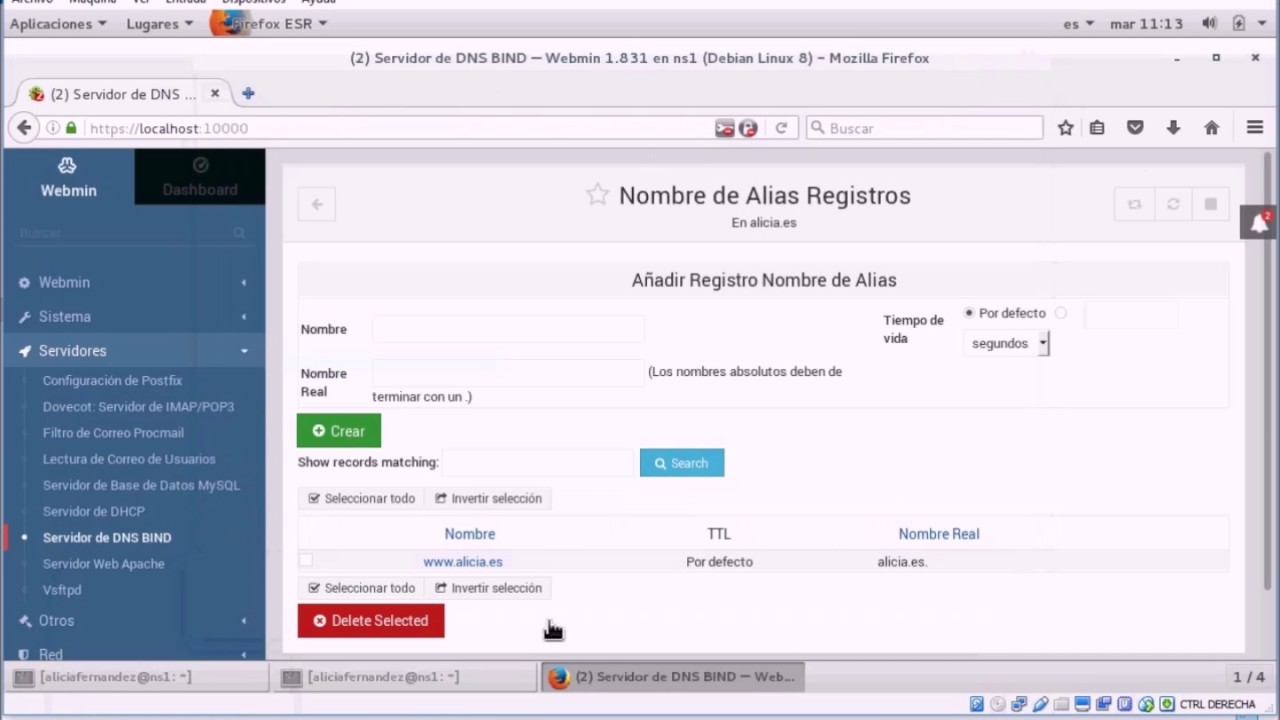This screenshot has width=1280, height=720.
Task: Click the module refresh circular-arrows icon
Action: 1173,204
